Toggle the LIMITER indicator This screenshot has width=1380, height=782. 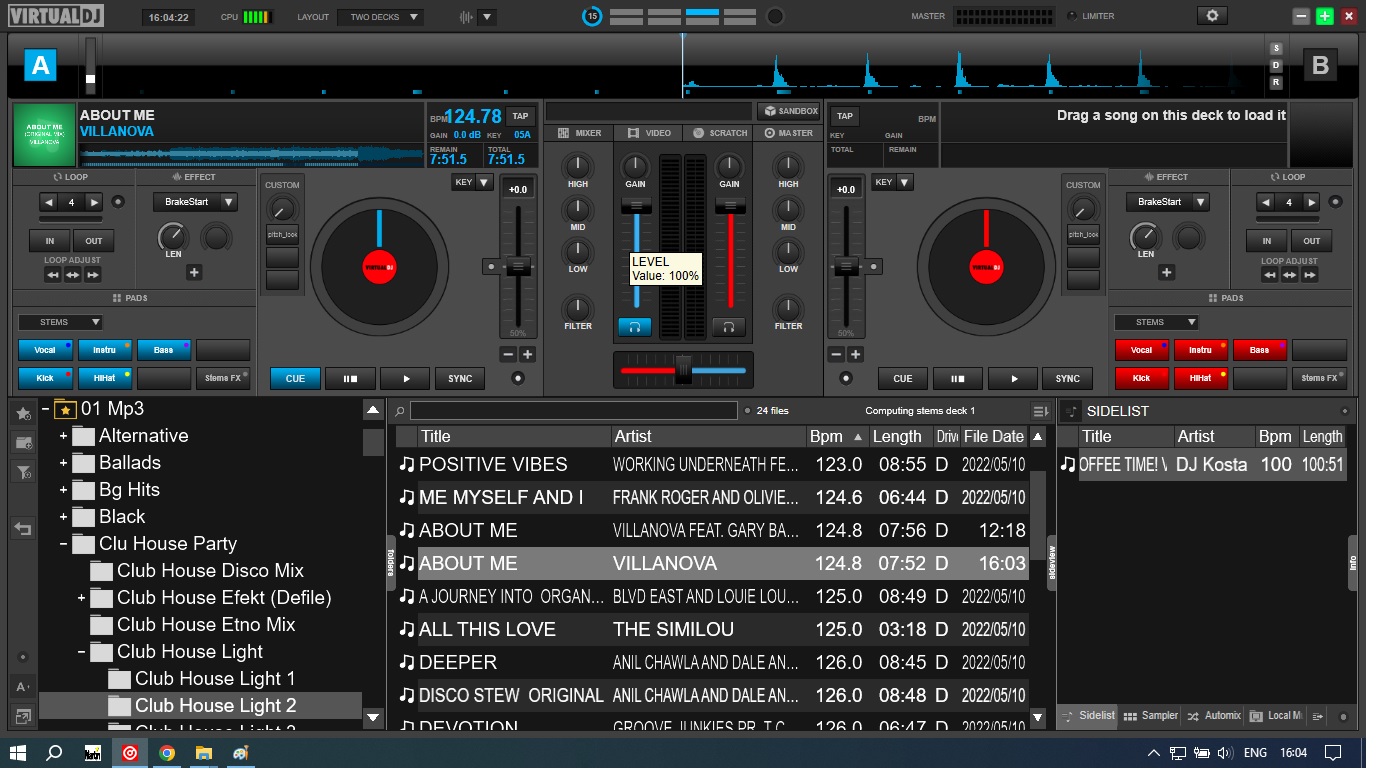coord(1073,16)
